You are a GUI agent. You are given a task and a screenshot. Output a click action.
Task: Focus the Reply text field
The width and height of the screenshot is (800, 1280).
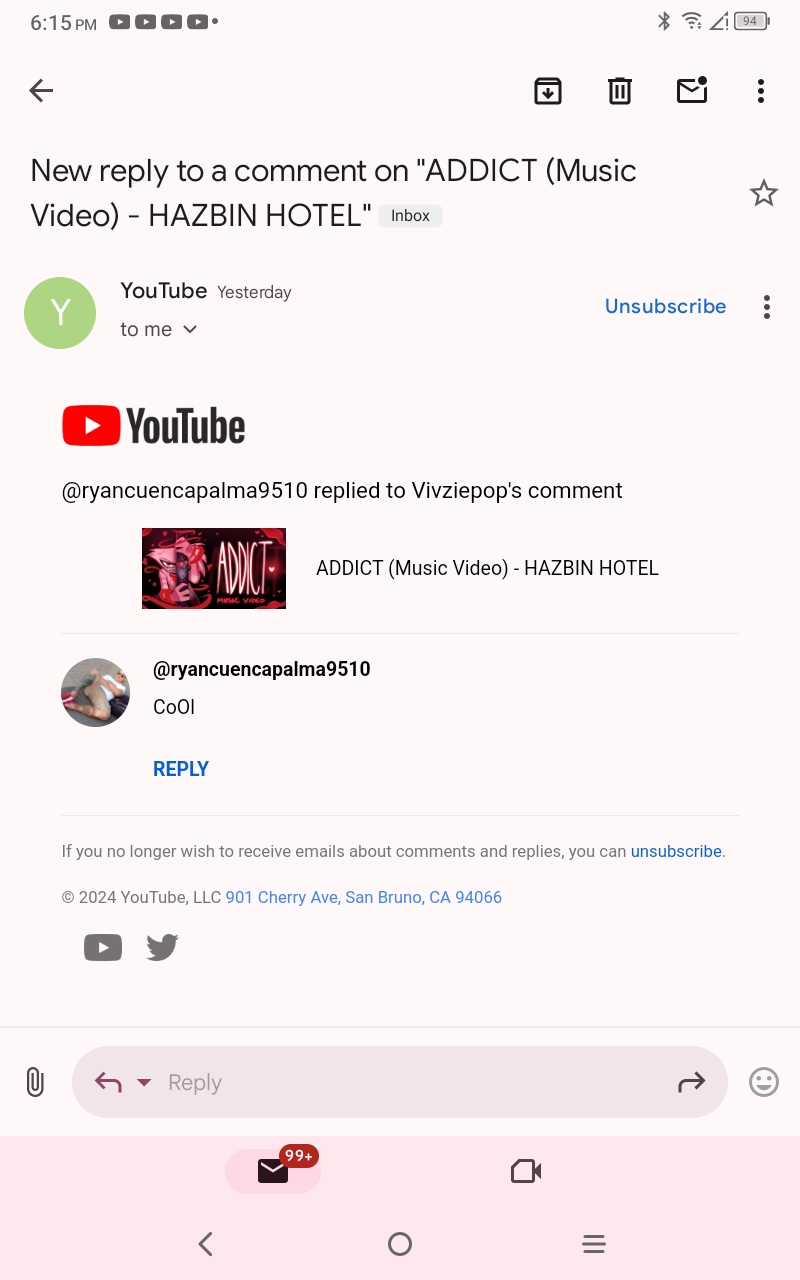[x=400, y=1082]
